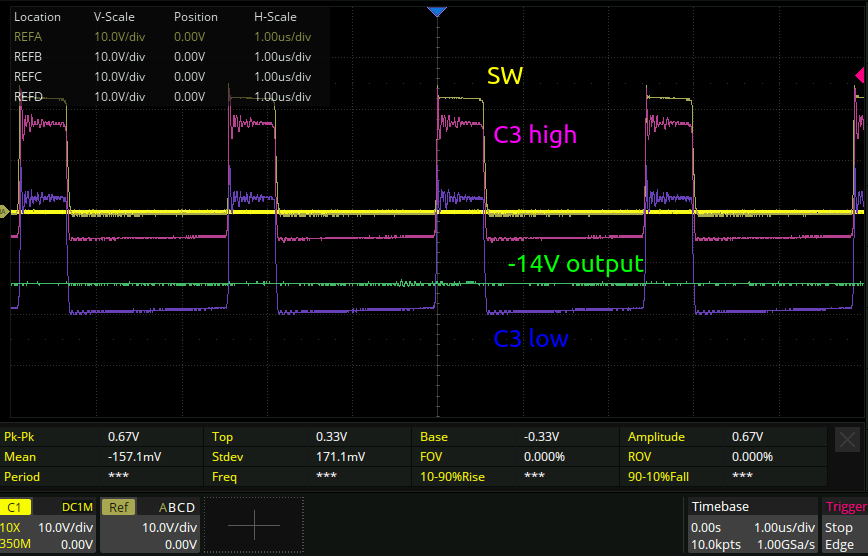Click the Amplitude measurement reading
This screenshot has height=556, width=868.
click(x=745, y=437)
